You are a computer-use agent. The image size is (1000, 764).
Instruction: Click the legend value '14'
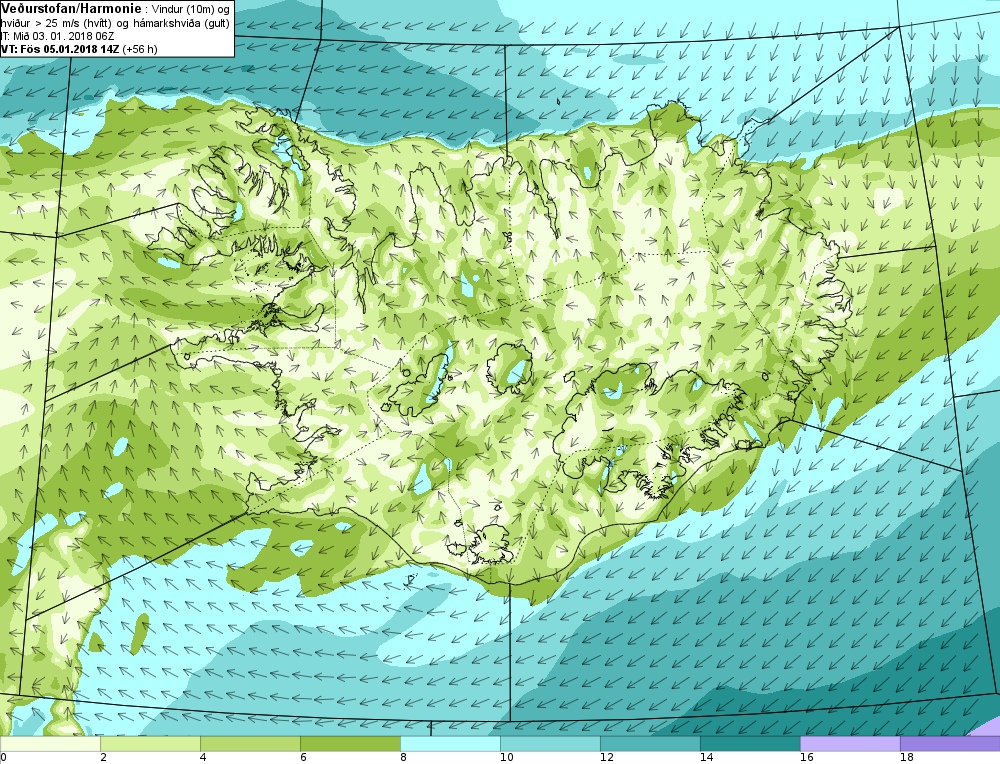tap(707, 758)
